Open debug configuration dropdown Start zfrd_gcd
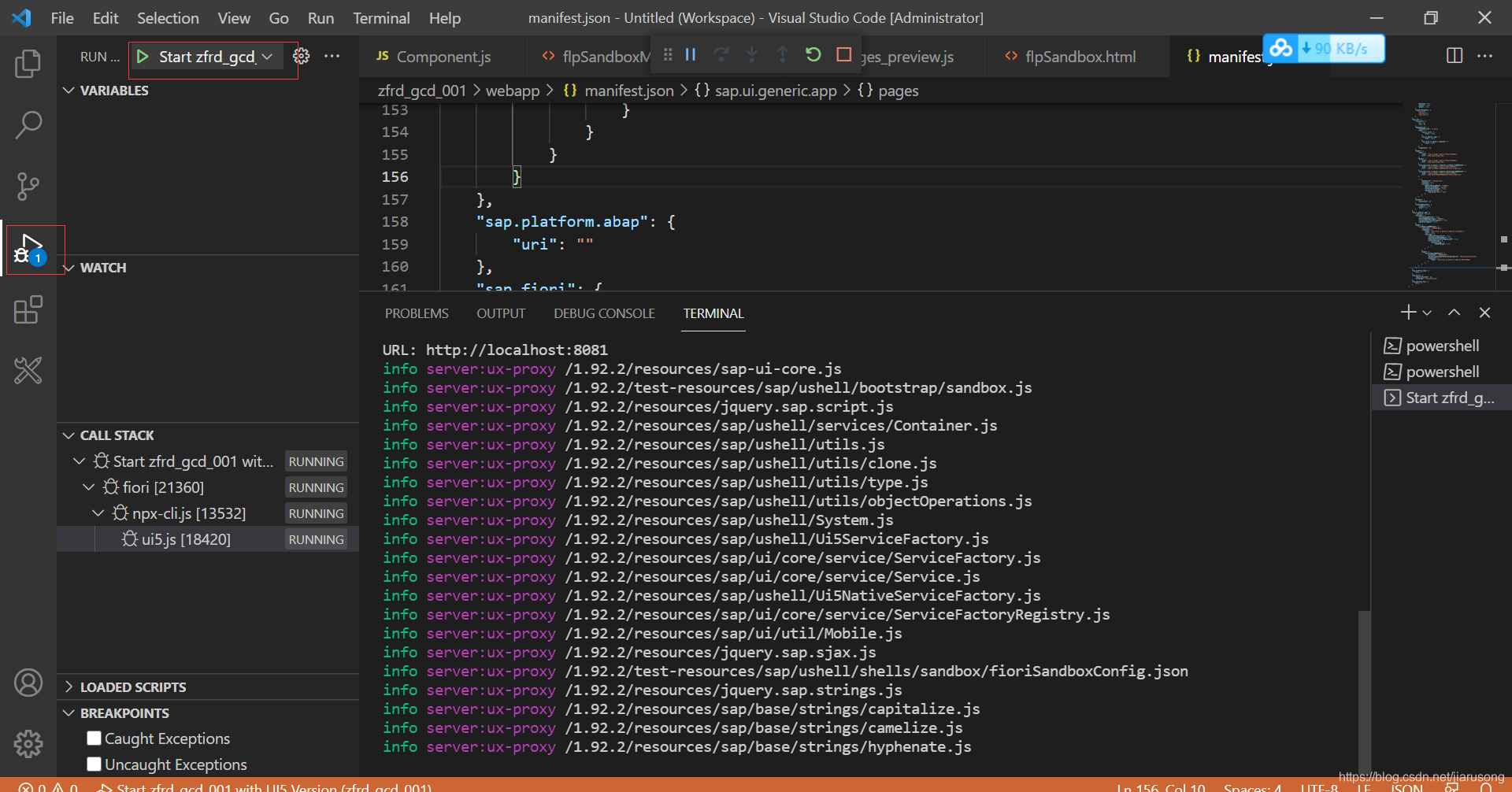 (x=216, y=57)
